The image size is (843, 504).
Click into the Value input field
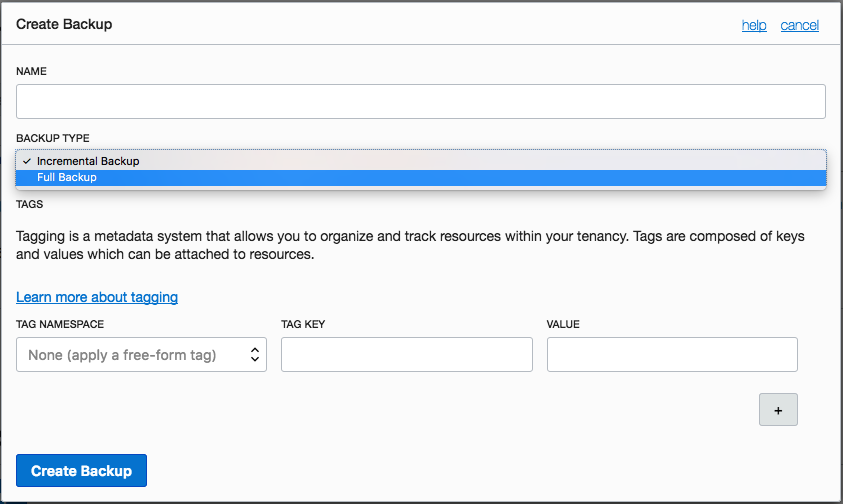point(672,355)
